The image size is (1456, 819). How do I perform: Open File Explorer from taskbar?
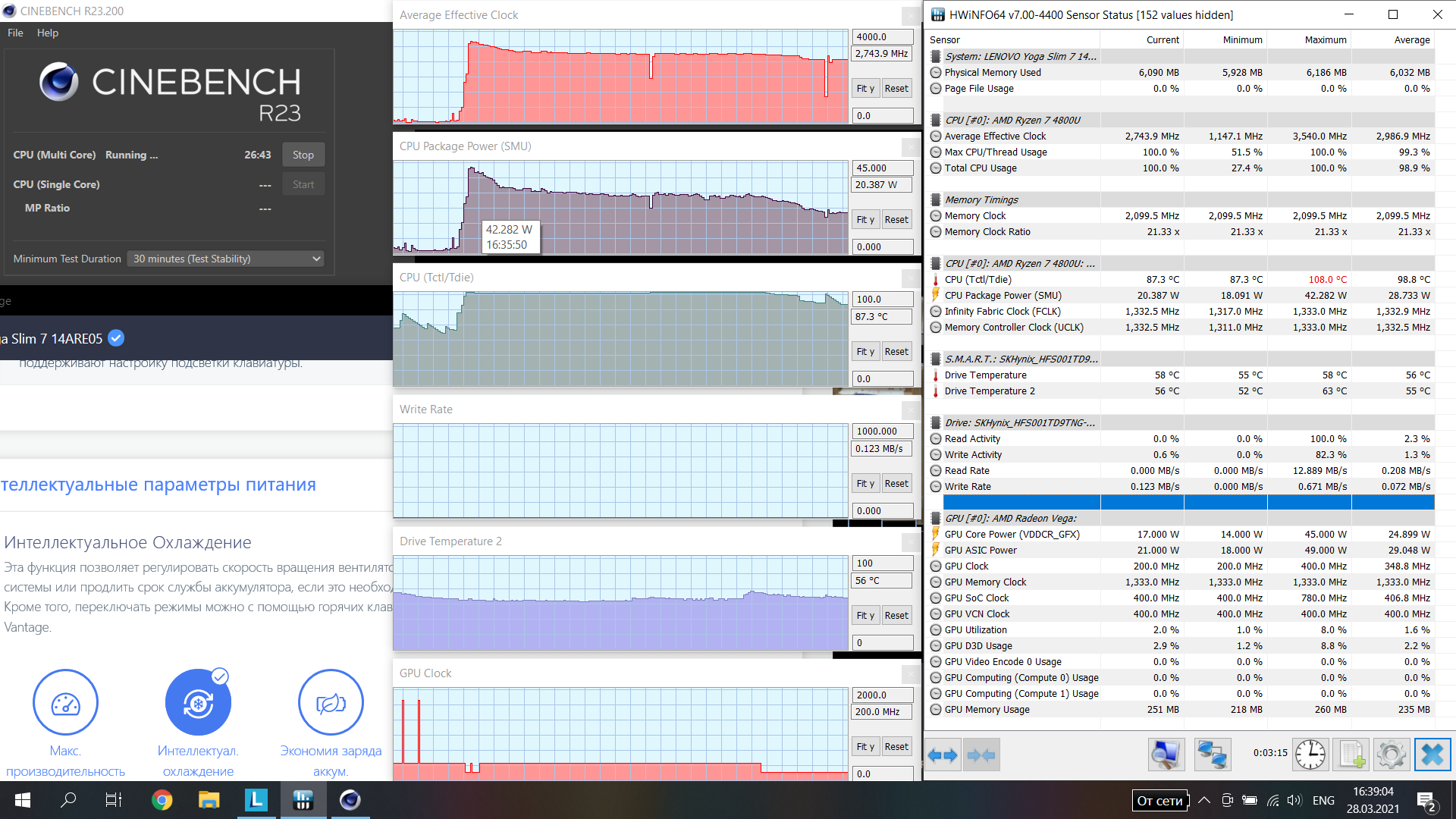[x=209, y=800]
